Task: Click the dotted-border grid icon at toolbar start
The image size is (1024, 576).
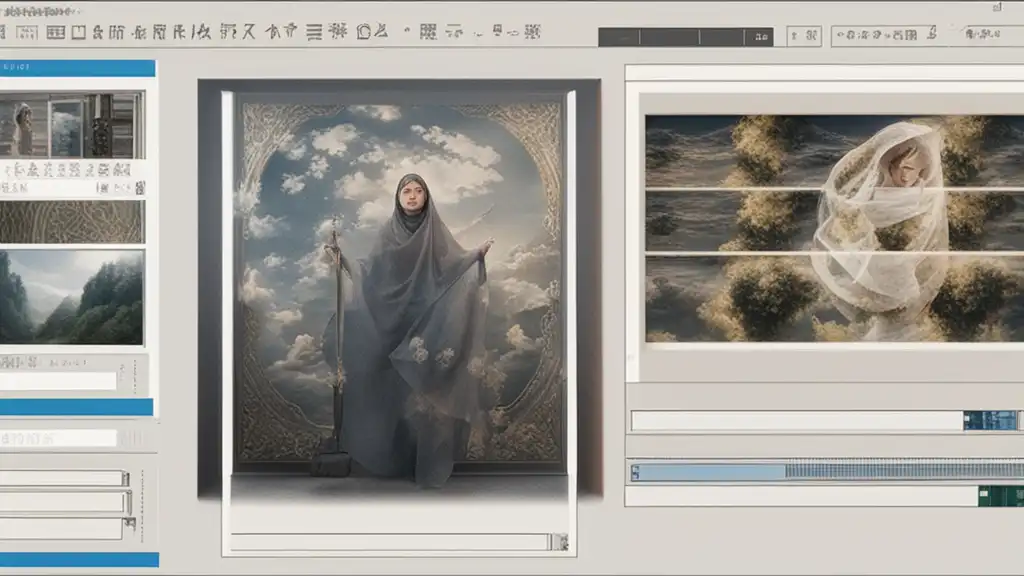Action: click(27, 32)
